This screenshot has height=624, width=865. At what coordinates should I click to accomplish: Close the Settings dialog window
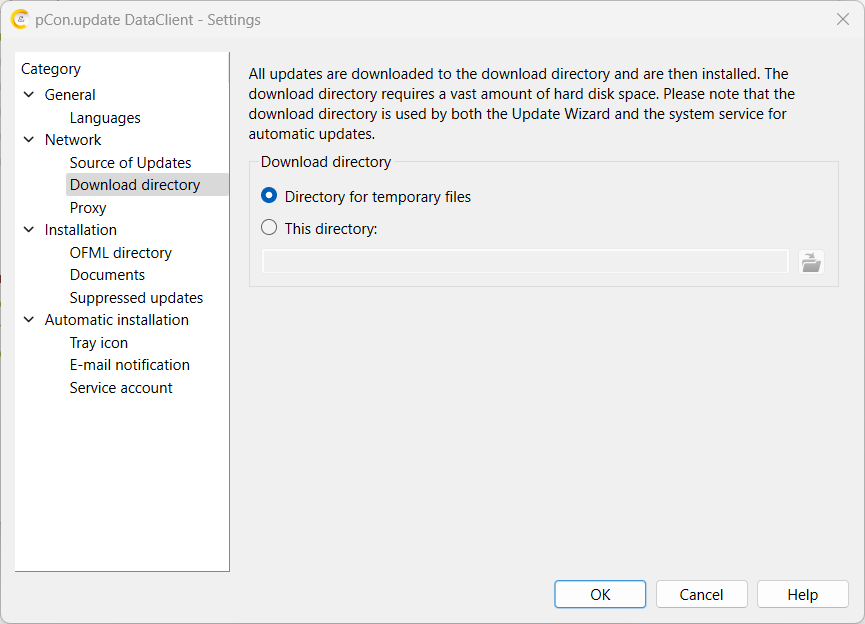[842, 19]
